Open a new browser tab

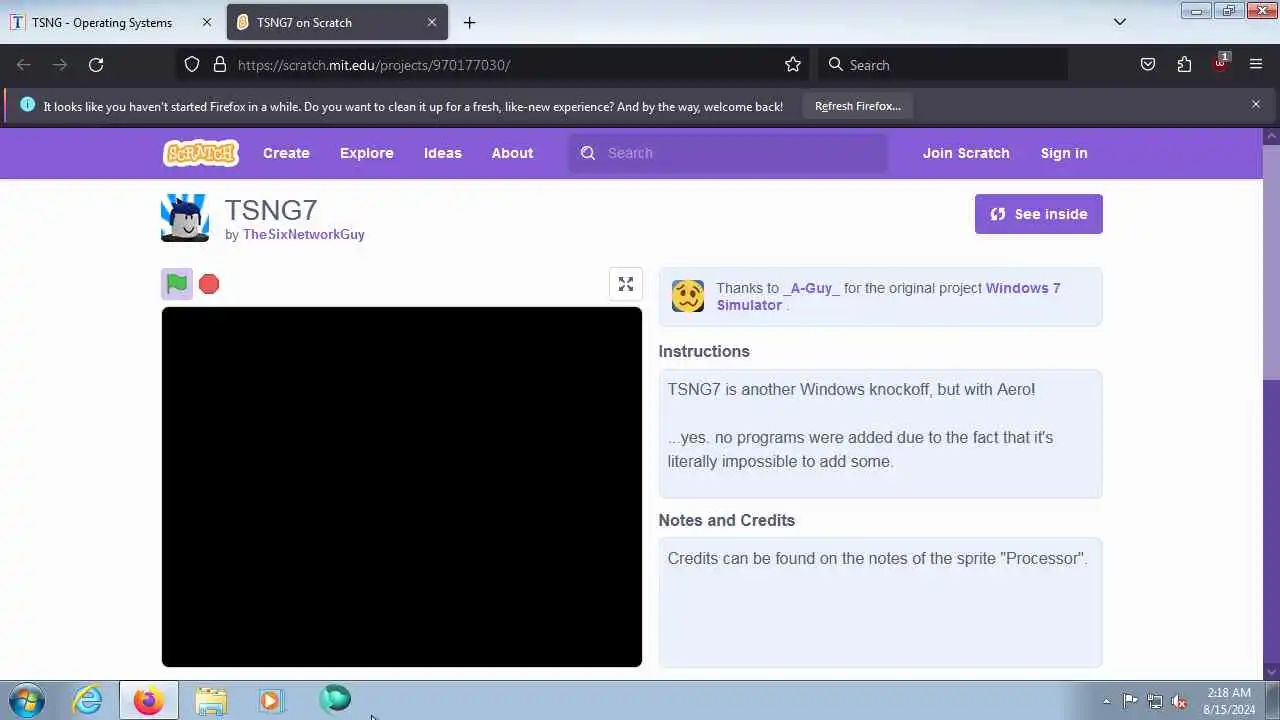[469, 22]
